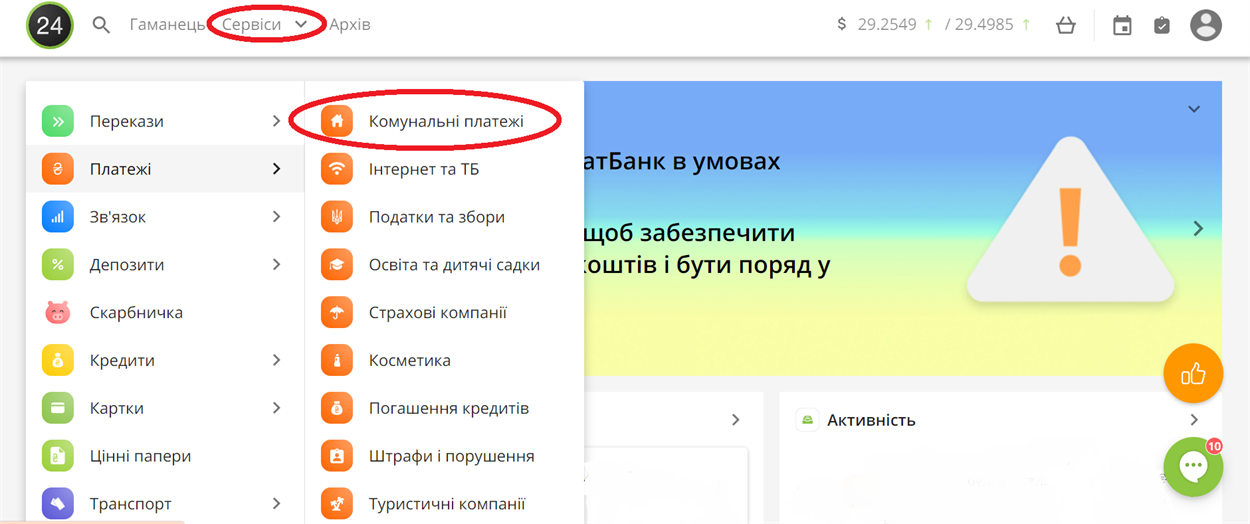Go to next banner slide arrow
The image size is (1250, 524).
tap(1198, 229)
